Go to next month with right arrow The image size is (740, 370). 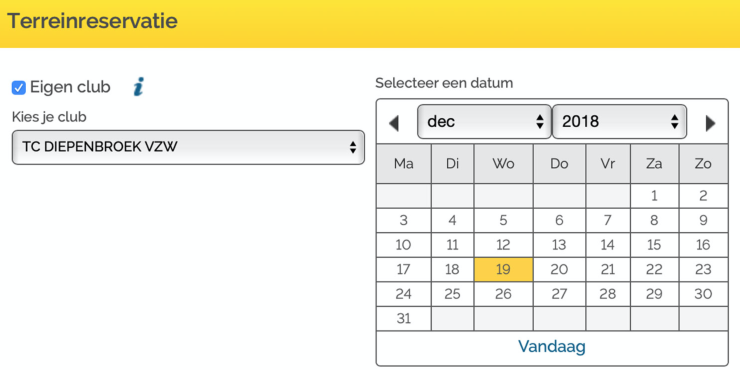(x=710, y=123)
